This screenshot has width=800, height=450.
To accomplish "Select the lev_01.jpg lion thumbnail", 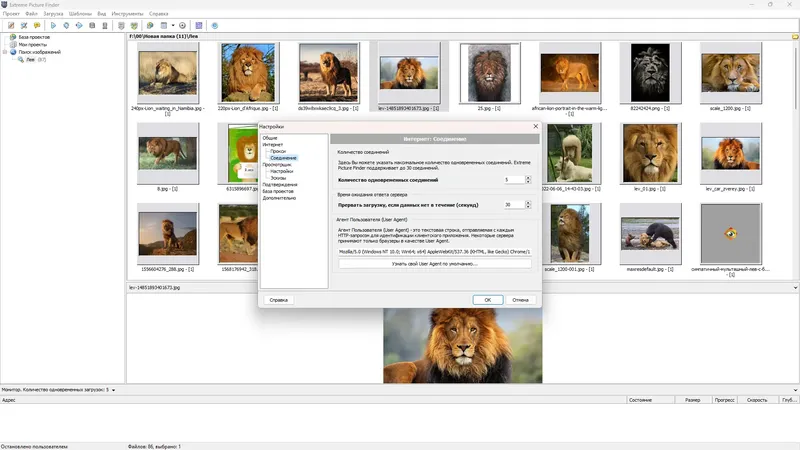I will tap(650, 154).
